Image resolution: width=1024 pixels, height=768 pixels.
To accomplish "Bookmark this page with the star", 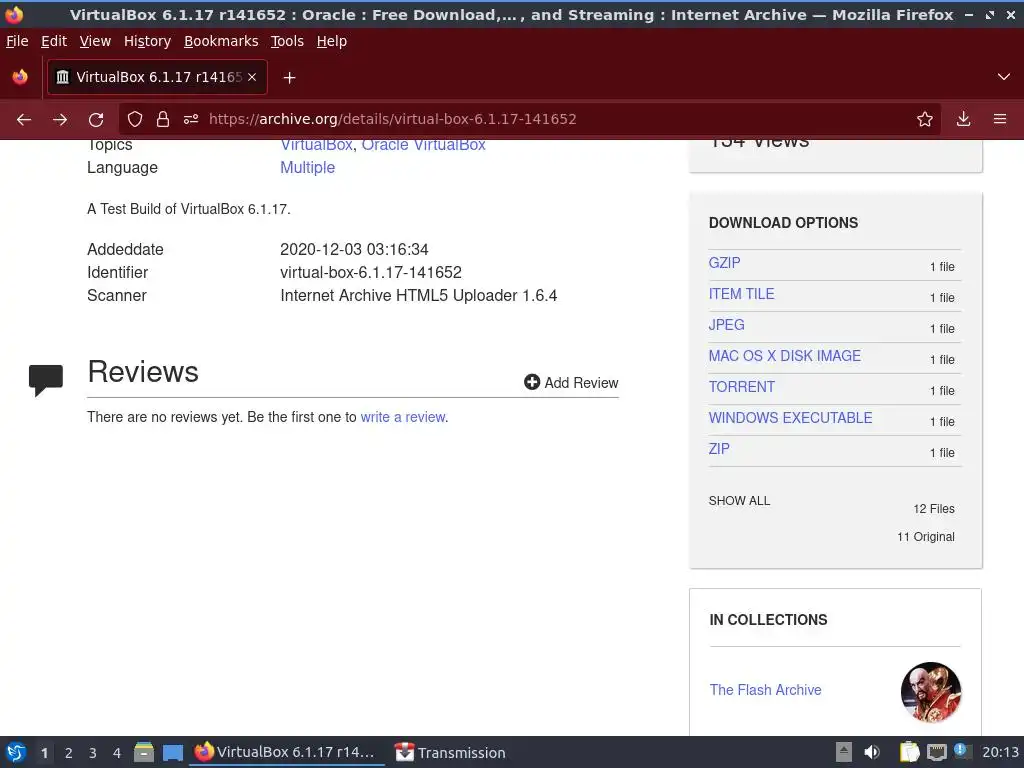I will [925, 120].
